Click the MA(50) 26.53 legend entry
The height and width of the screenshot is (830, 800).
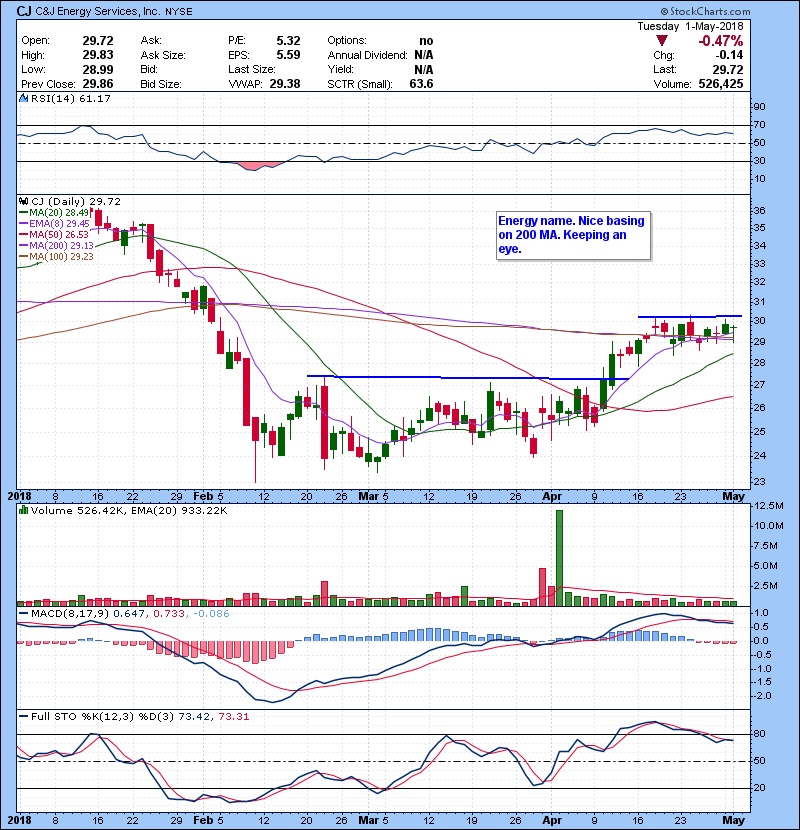[x=53, y=234]
